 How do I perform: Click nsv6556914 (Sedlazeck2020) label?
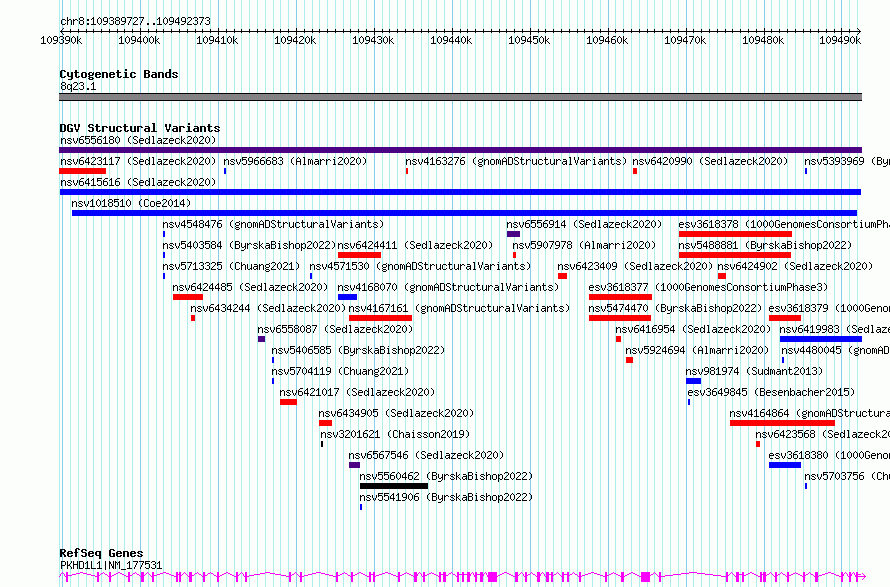tap(584, 224)
